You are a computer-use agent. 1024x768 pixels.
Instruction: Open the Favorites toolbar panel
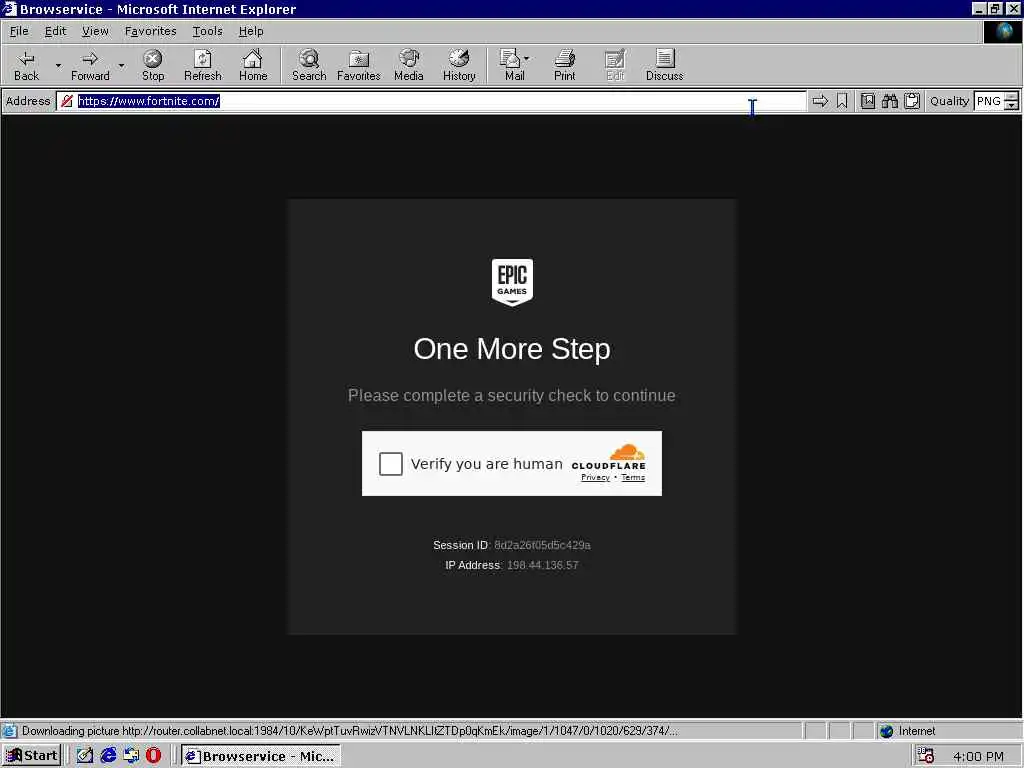(x=359, y=65)
